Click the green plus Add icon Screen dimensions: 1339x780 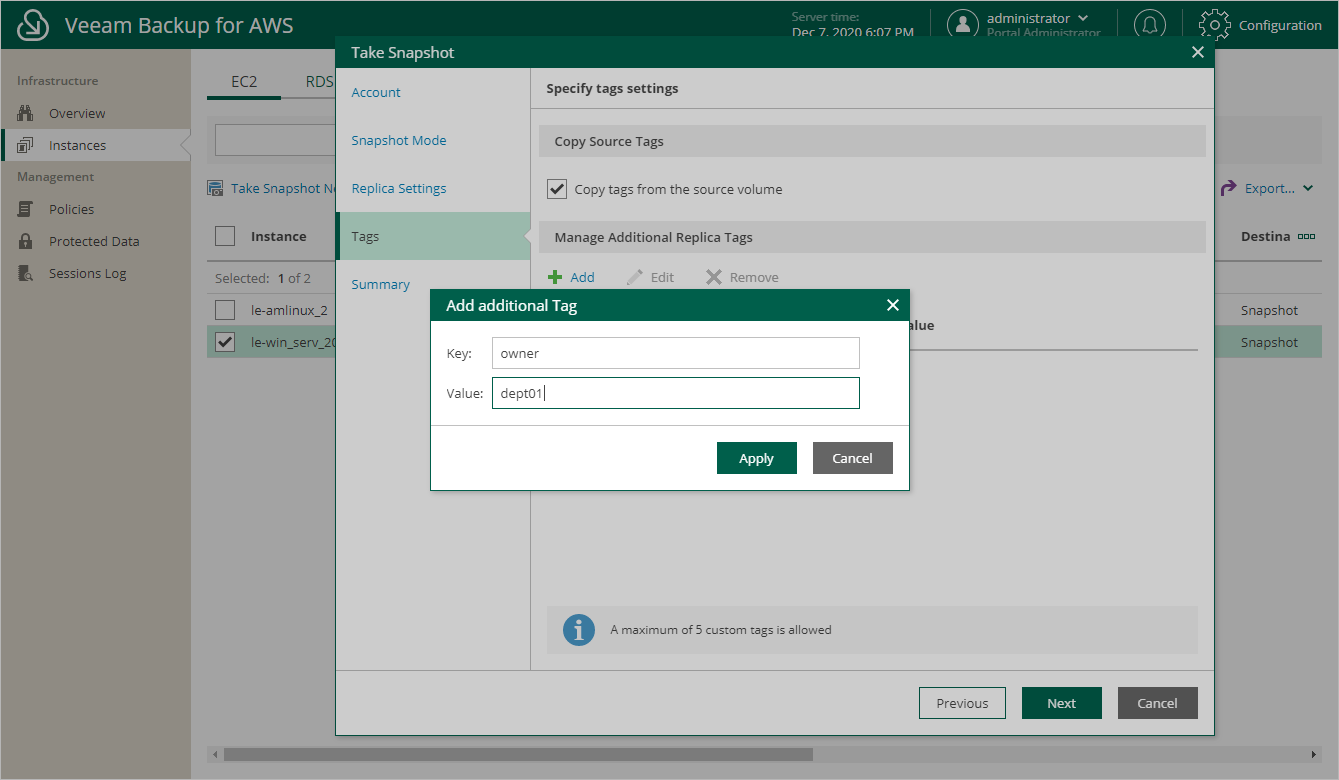(555, 277)
